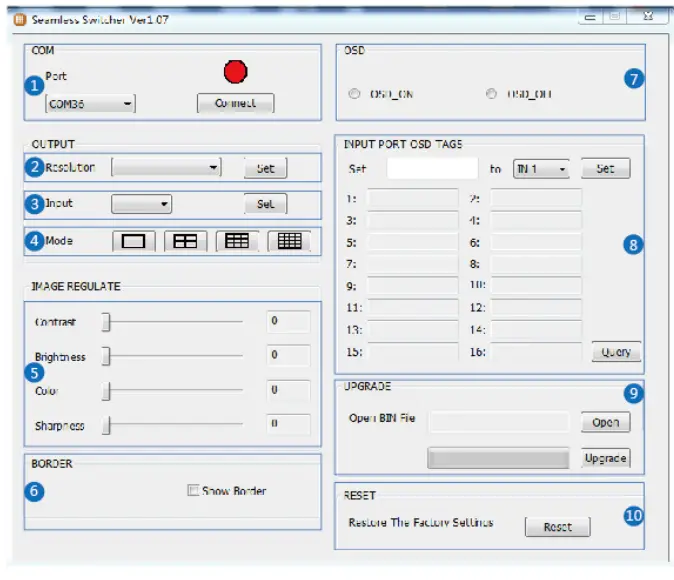Click the Reset factory settings button
674x580 pixels.
(x=558, y=527)
